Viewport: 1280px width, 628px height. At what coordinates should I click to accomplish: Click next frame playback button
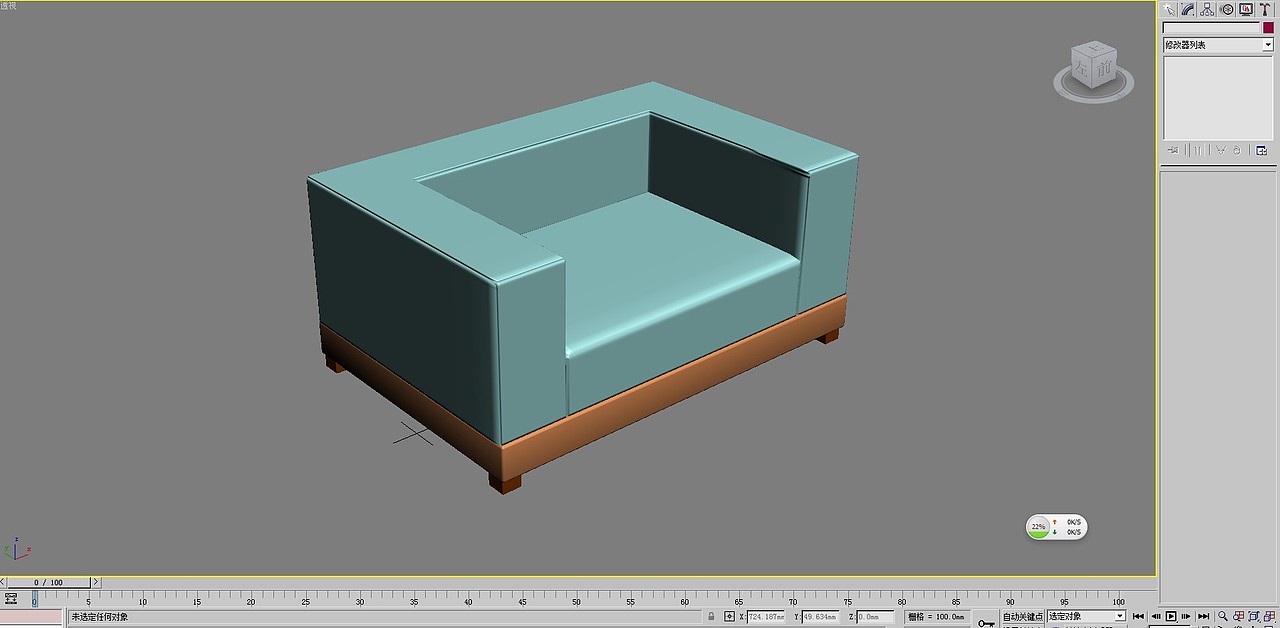click(x=1186, y=616)
